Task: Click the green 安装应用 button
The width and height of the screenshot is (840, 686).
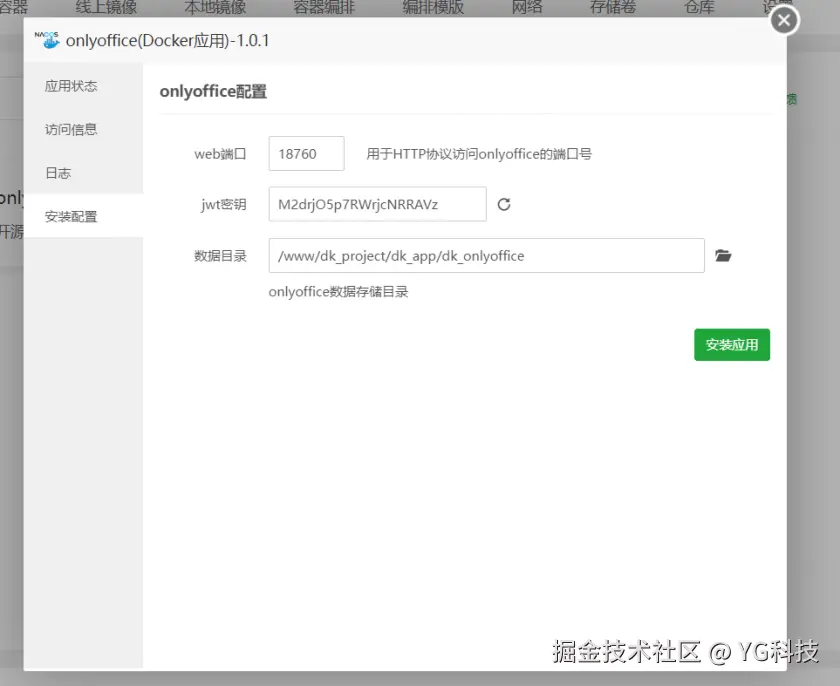Action: (732, 344)
